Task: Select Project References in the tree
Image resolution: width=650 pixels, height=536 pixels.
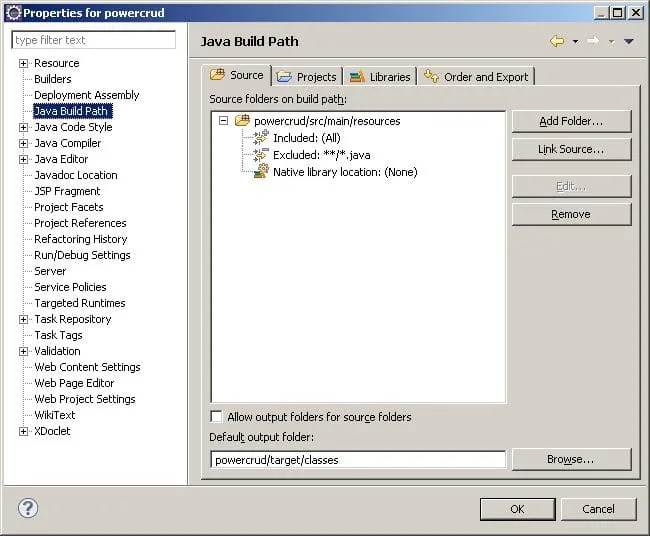Action: click(80, 223)
